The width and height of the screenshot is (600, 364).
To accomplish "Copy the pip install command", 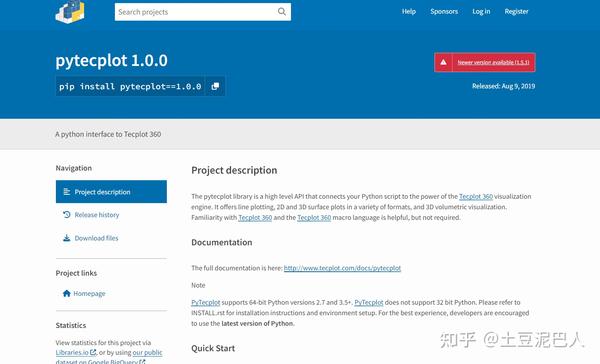I will click(215, 86).
